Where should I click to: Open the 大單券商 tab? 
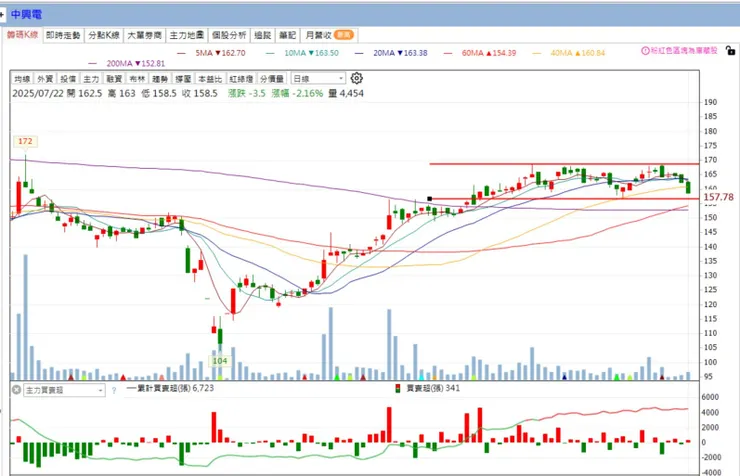[x=144, y=35]
